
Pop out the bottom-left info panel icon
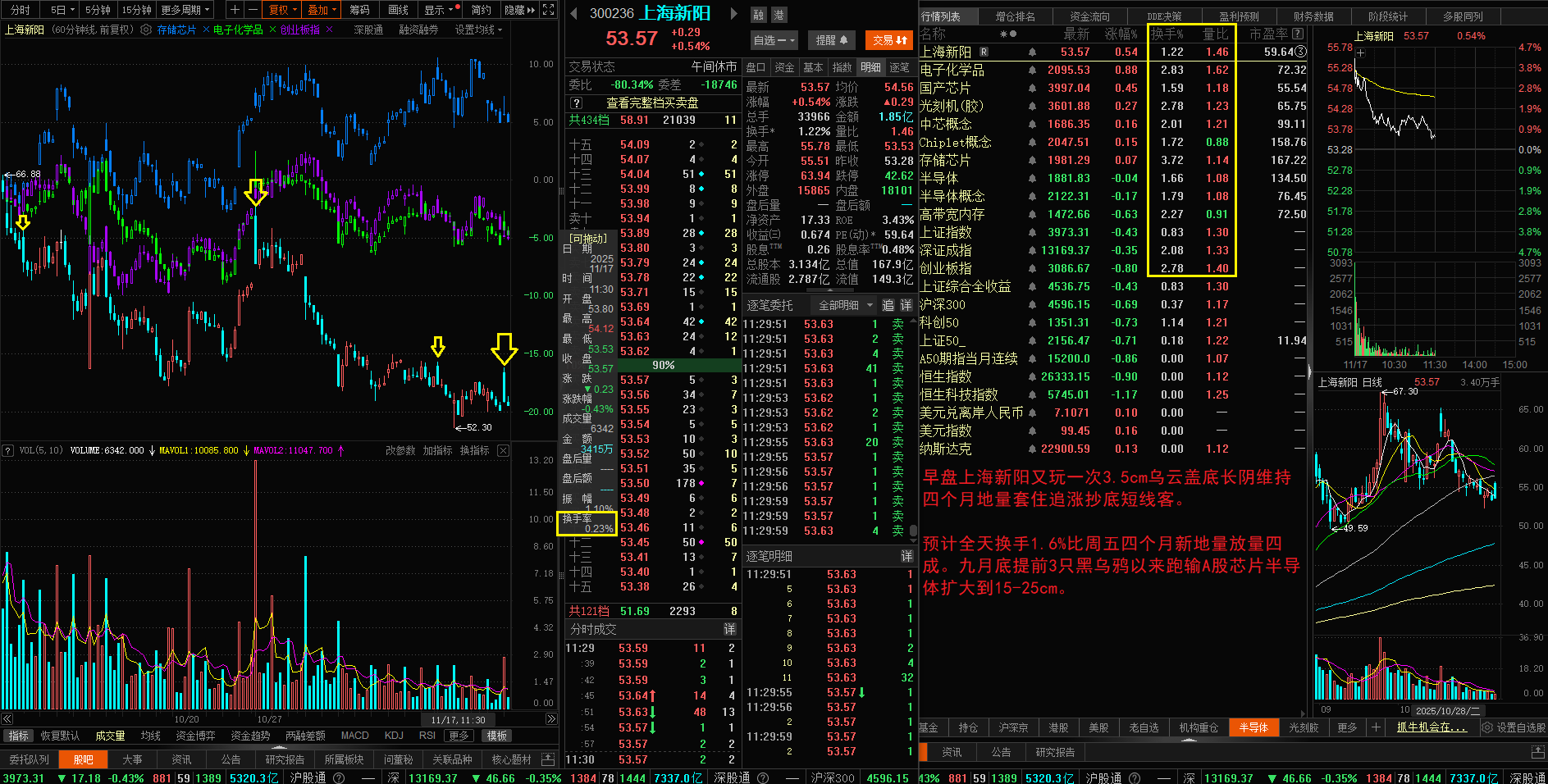tap(548, 759)
